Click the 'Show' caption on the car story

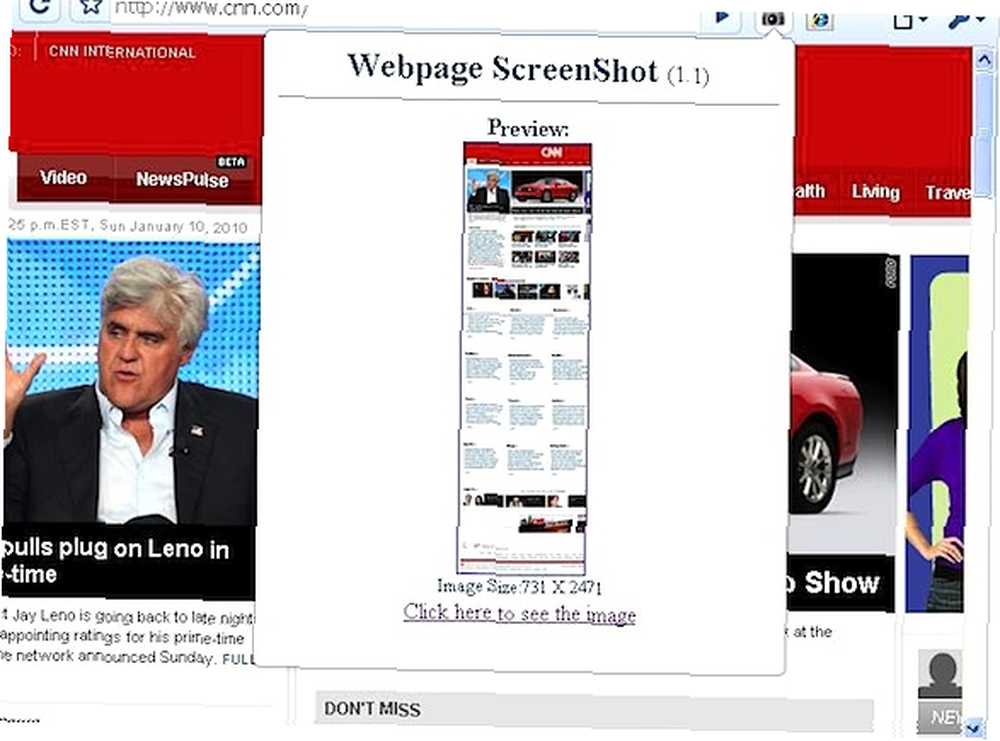pyautogui.click(x=841, y=583)
